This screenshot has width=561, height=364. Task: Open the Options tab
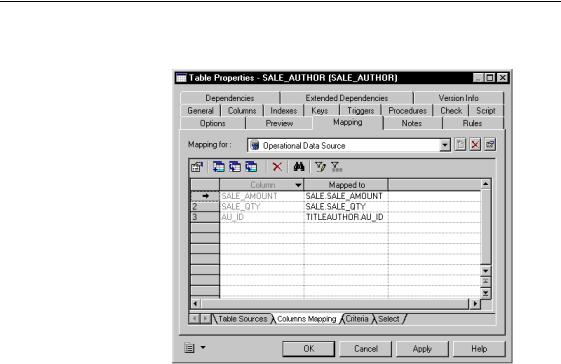coord(213,123)
